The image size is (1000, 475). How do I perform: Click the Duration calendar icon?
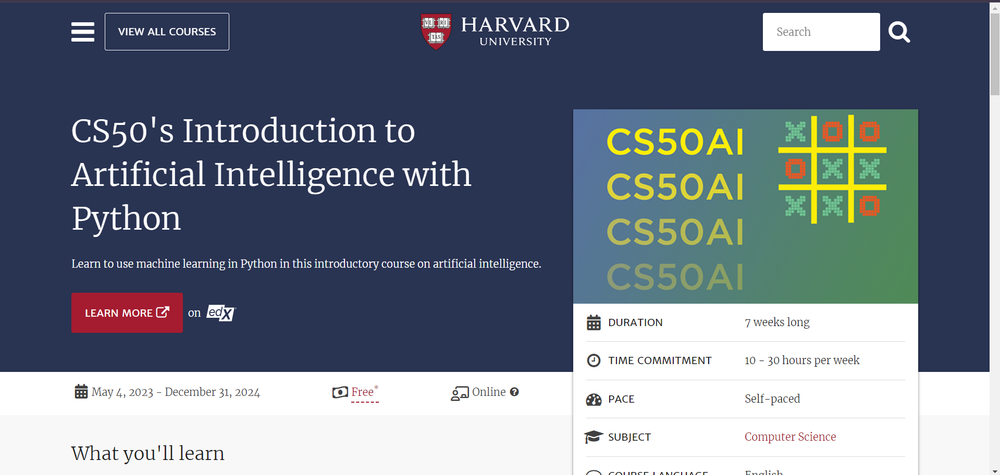pos(594,322)
